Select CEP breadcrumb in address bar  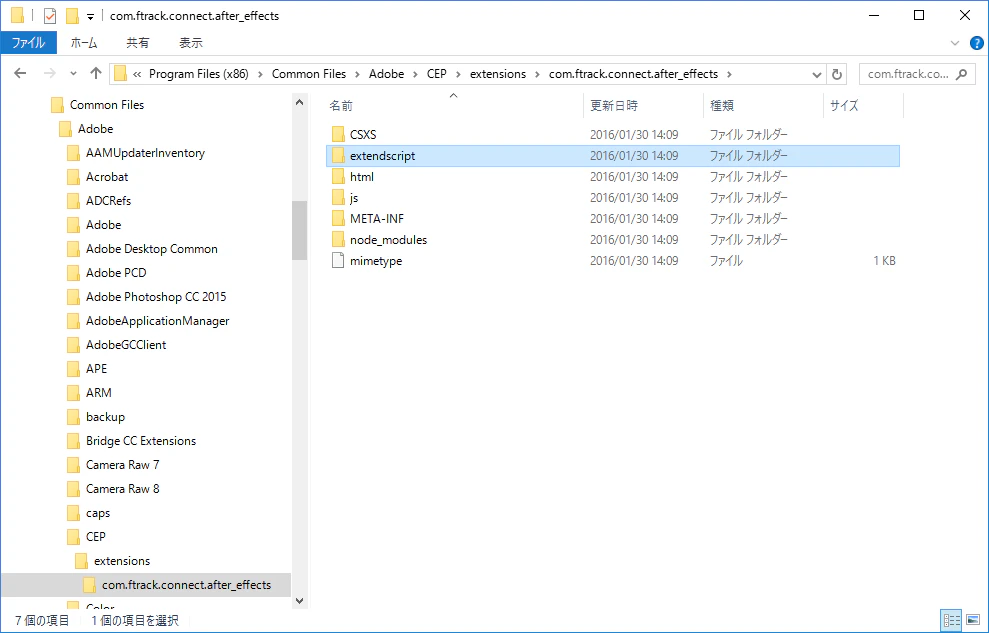(436, 74)
